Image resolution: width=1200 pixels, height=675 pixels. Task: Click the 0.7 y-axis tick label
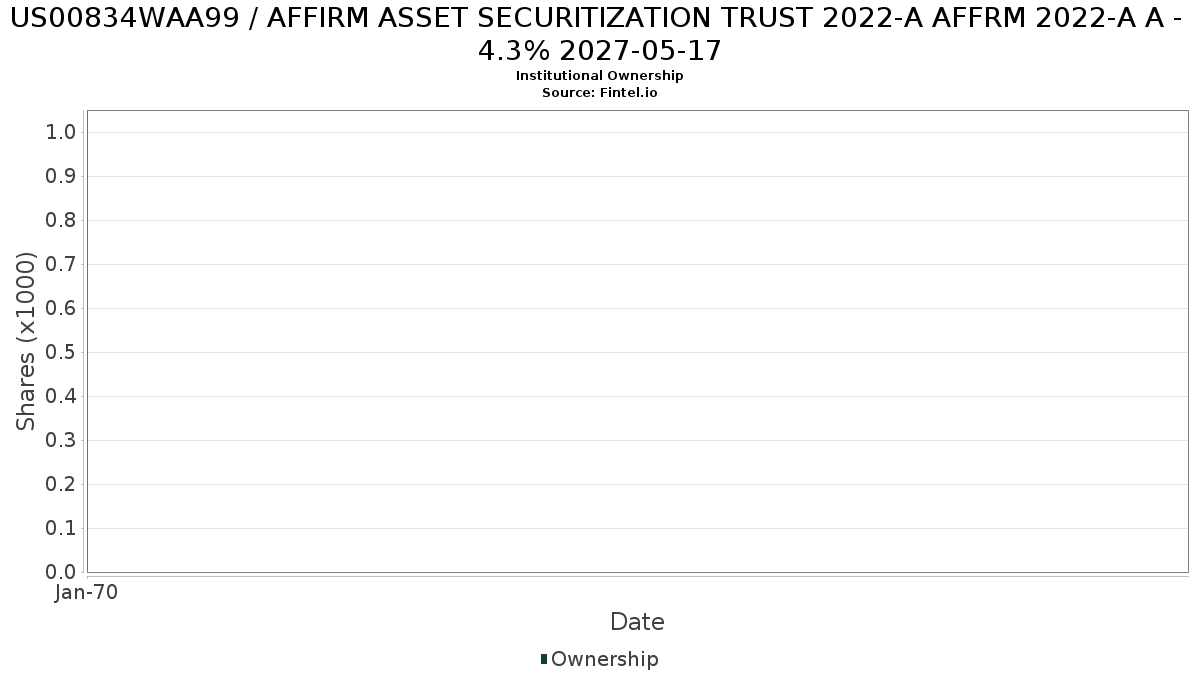(62, 265)
